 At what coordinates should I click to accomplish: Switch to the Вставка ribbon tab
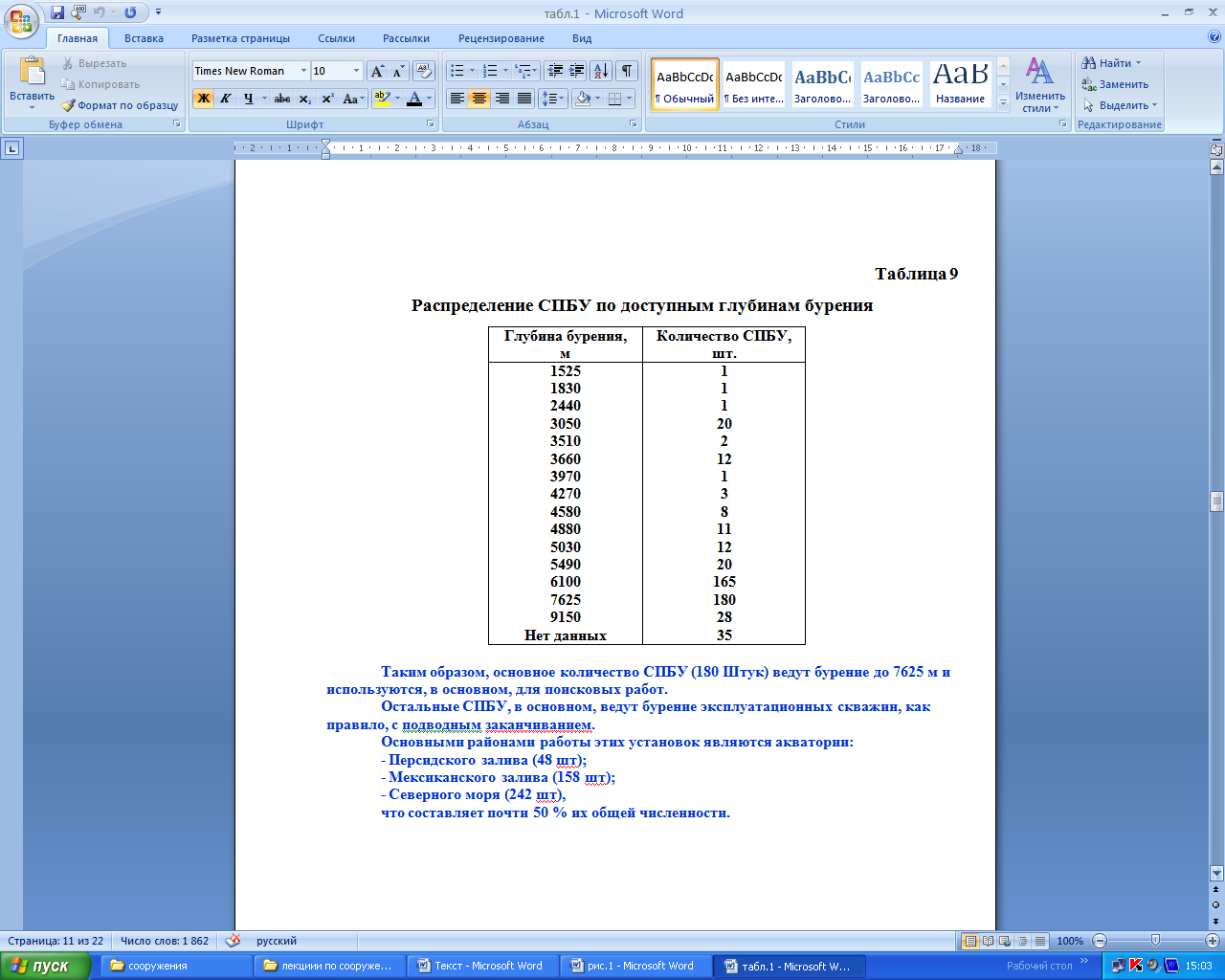click(144, 38)
